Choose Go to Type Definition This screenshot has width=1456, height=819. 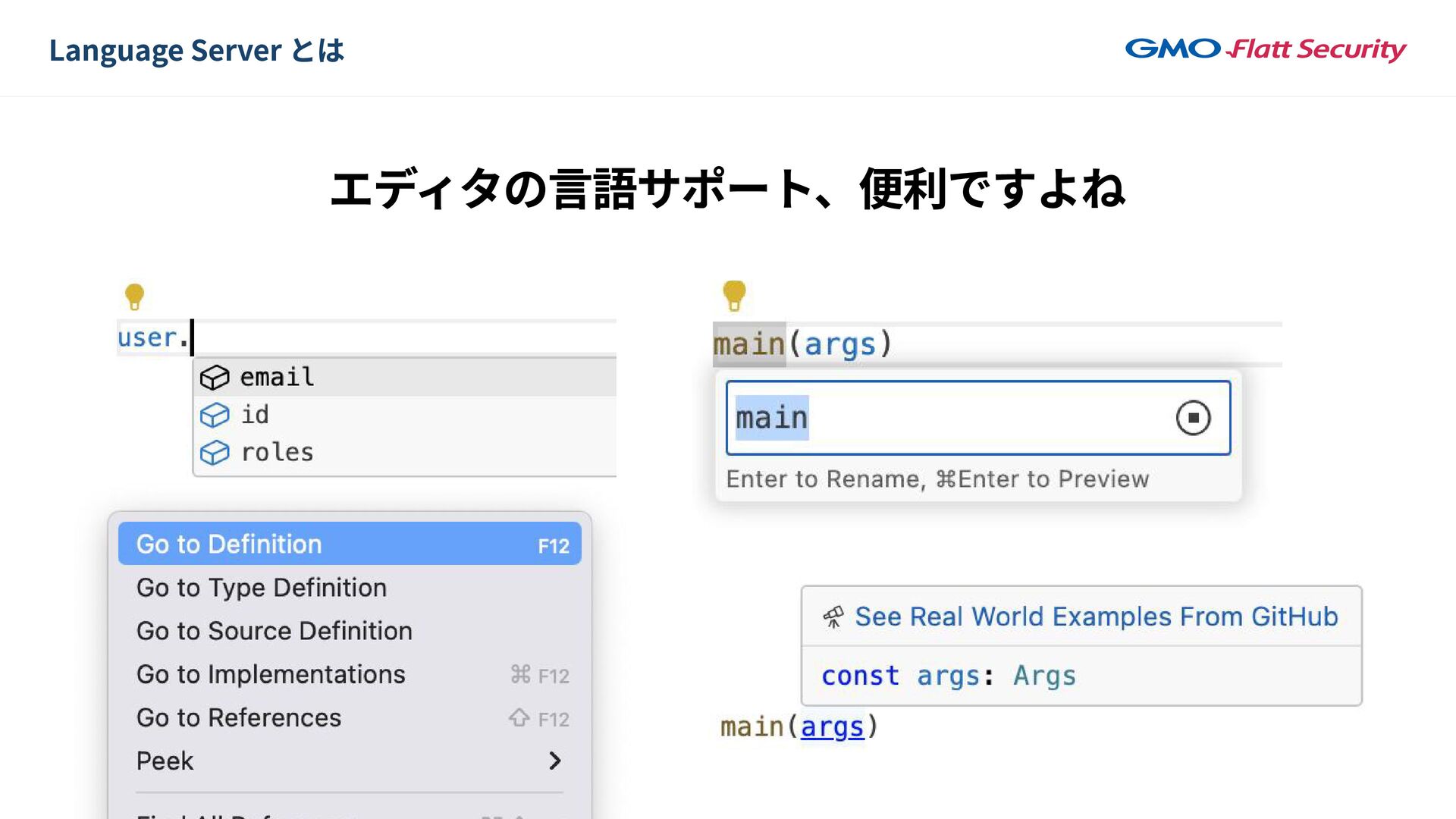click(x=262, y=588)
